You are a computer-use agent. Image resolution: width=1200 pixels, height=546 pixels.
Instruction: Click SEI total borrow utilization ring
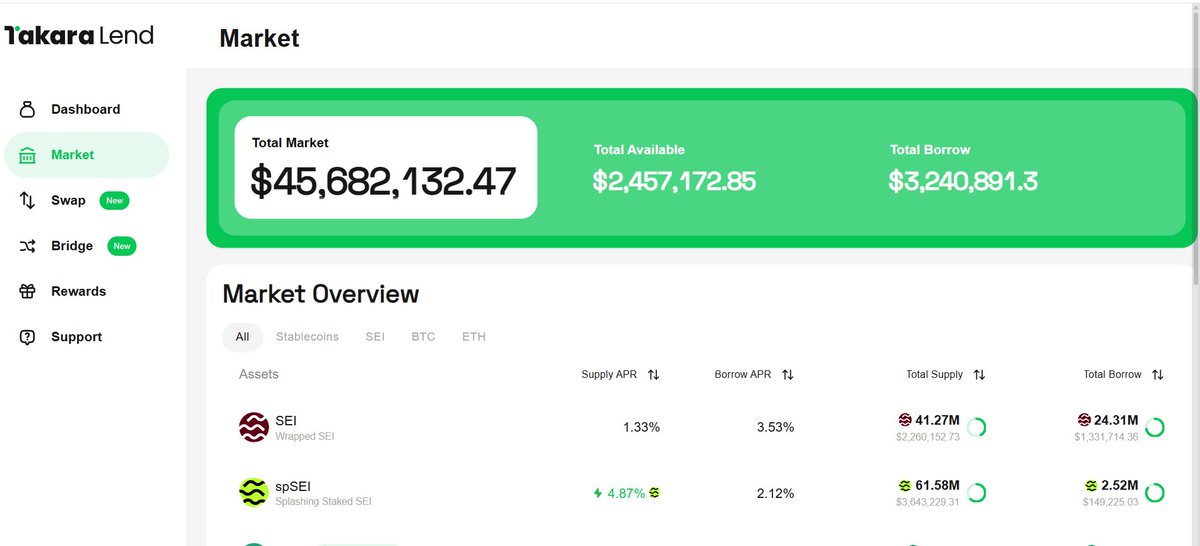tap(1154, 427)
